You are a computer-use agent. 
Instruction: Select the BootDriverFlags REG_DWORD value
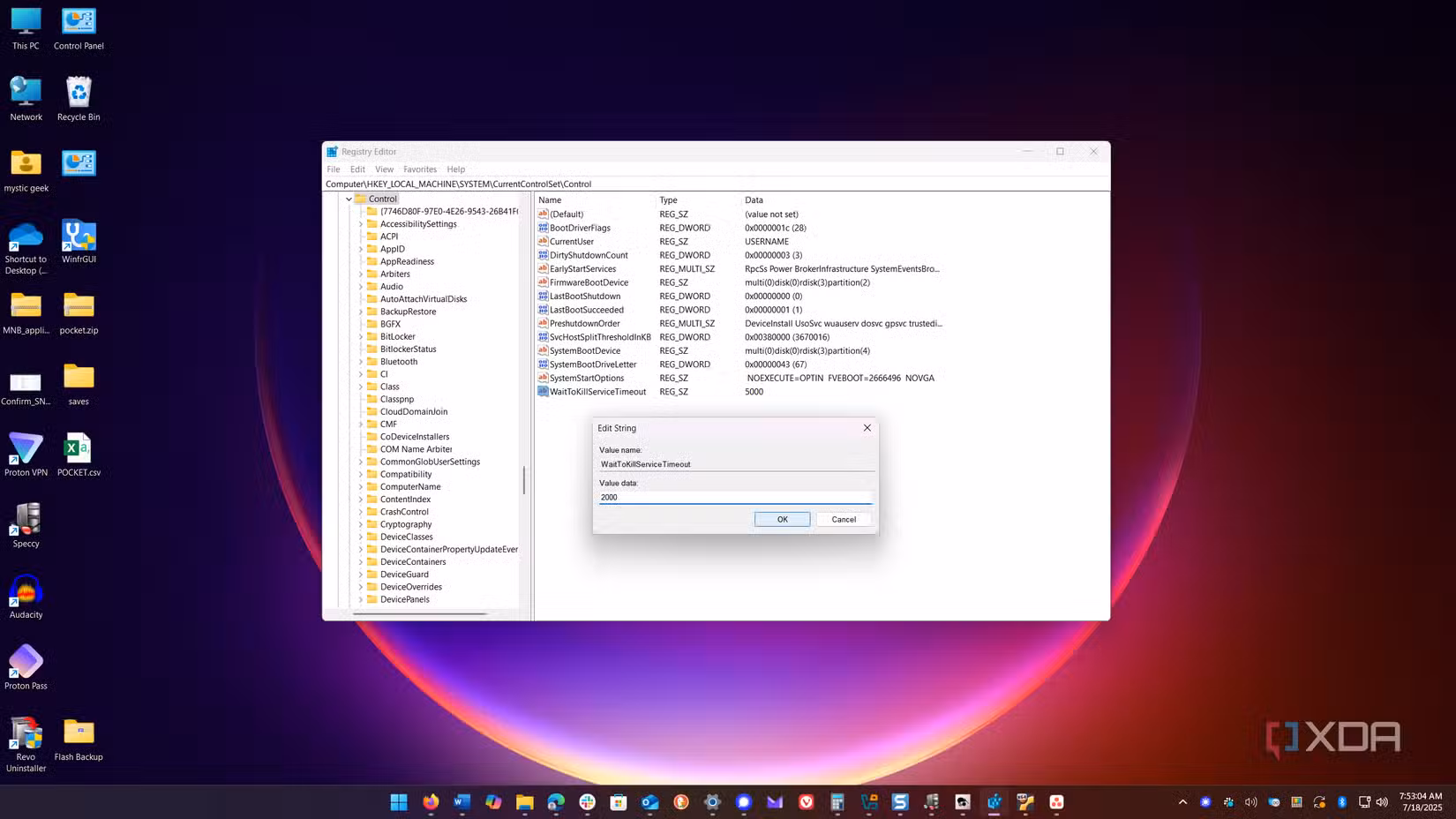tap(579, 228)
